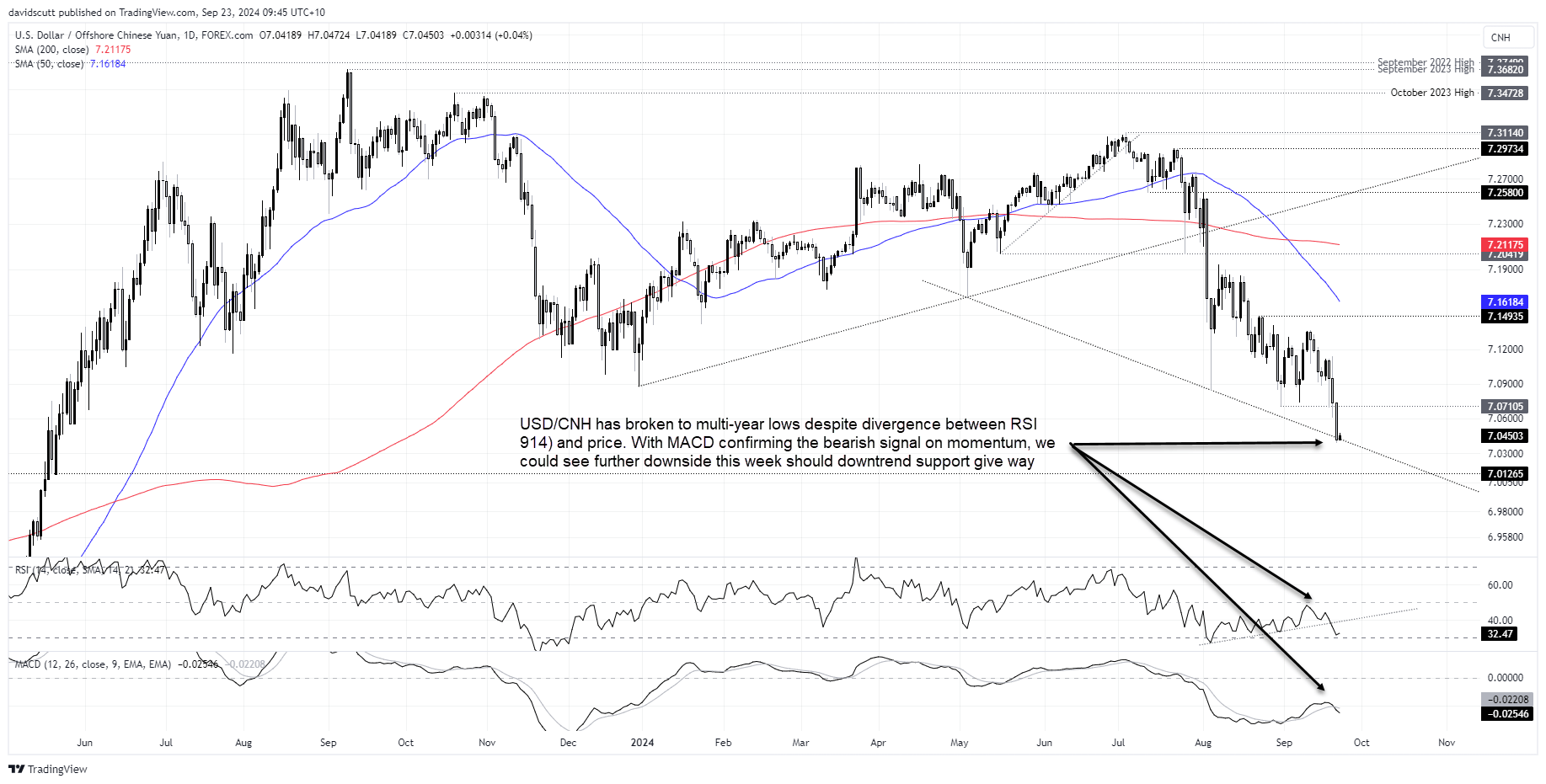Click the Apr label on the time axis
Screen dimensions: 1546x784
tap(878, 743)
